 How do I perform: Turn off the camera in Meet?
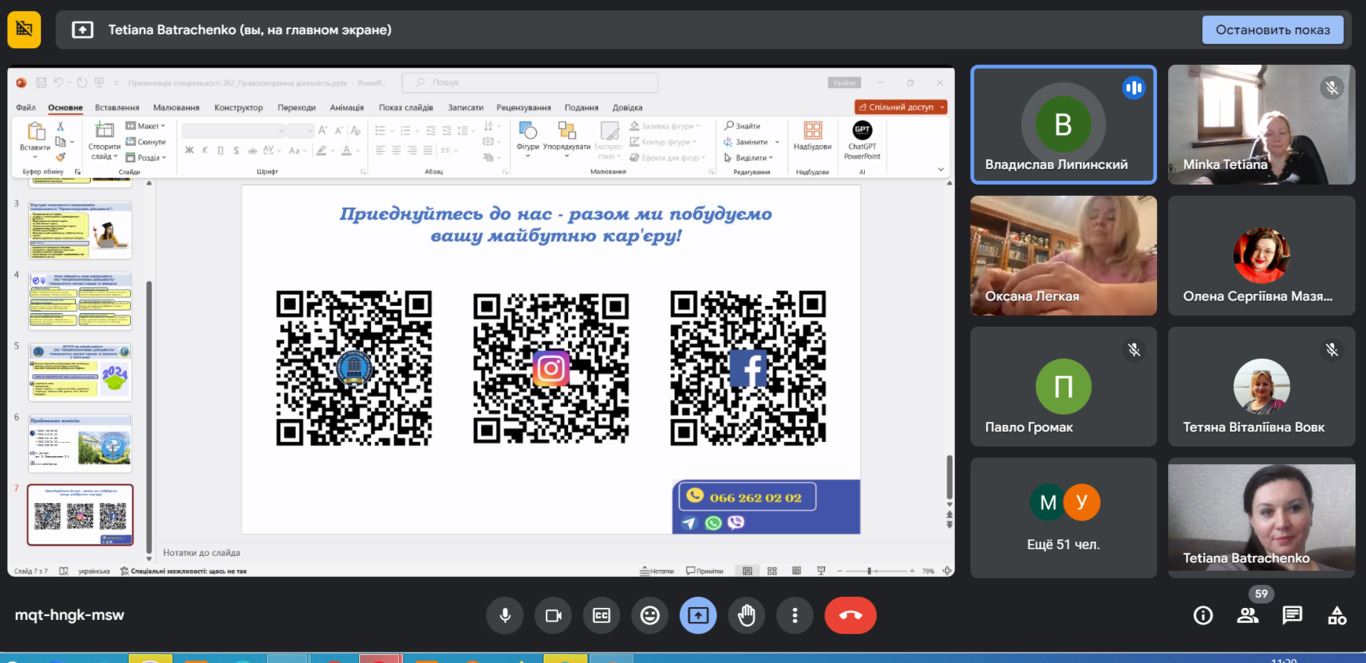553,616
